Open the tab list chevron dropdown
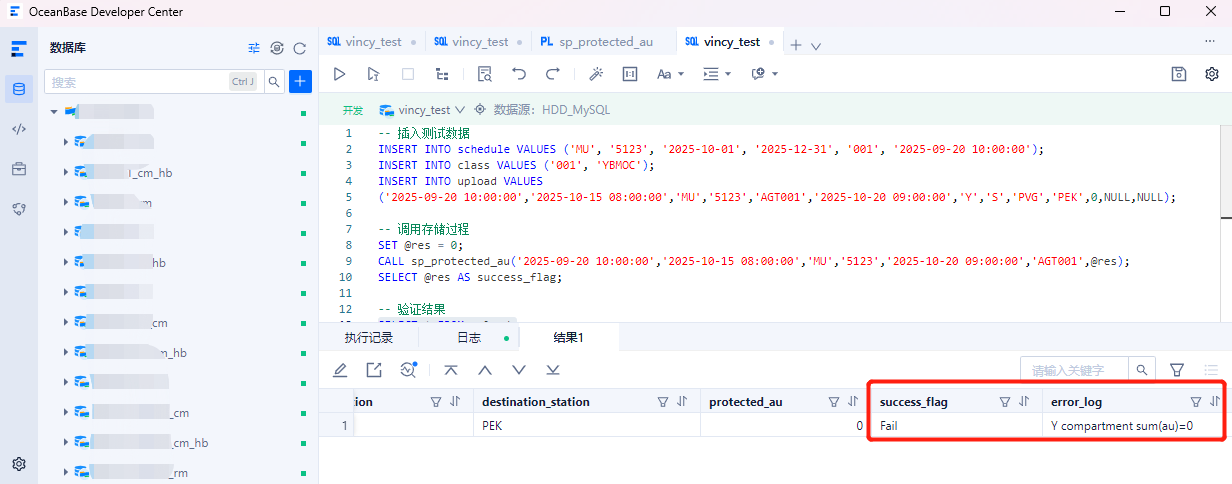 click(816, 46)
